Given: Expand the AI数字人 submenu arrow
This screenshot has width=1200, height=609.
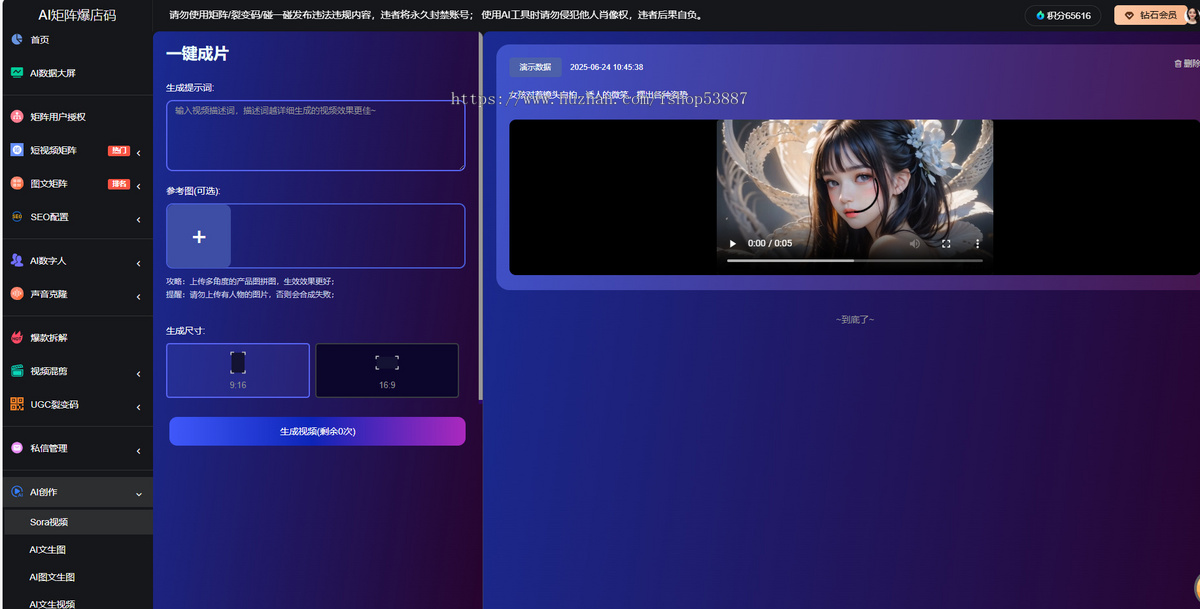Looking at the screenshot, I should (138, 263).
